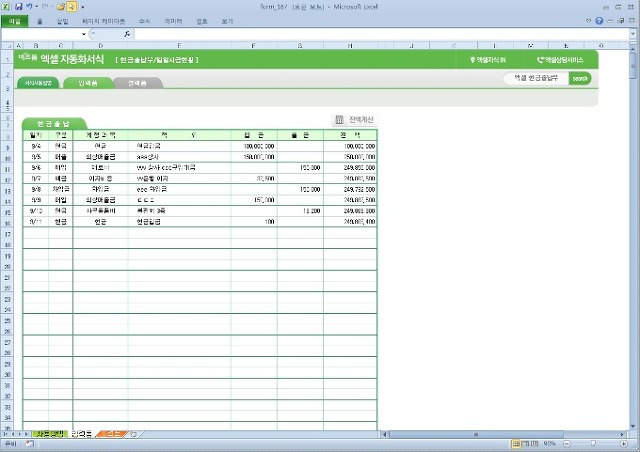Click the 90% zoom level text
Screen dimensions: 640x452
549,444
